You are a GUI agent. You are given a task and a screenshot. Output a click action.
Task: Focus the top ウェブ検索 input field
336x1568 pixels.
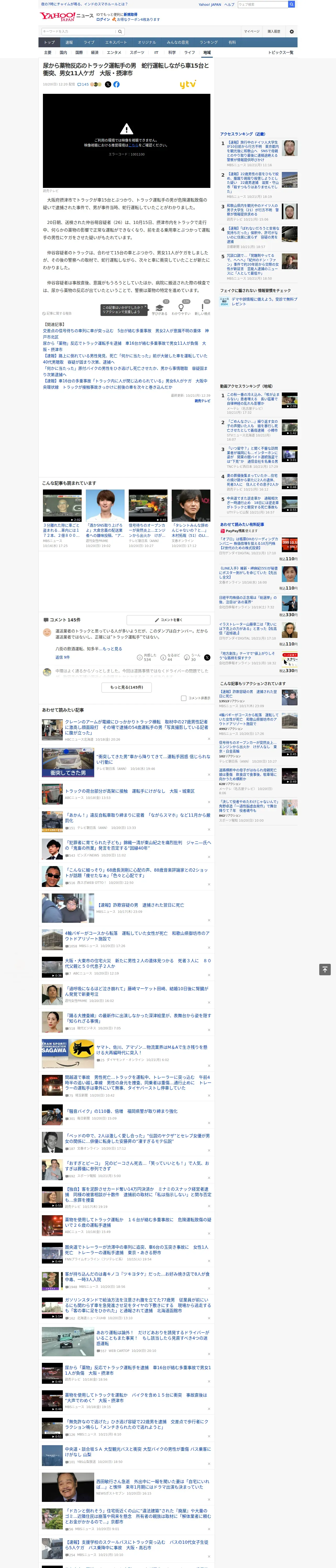tap(262, 4)
